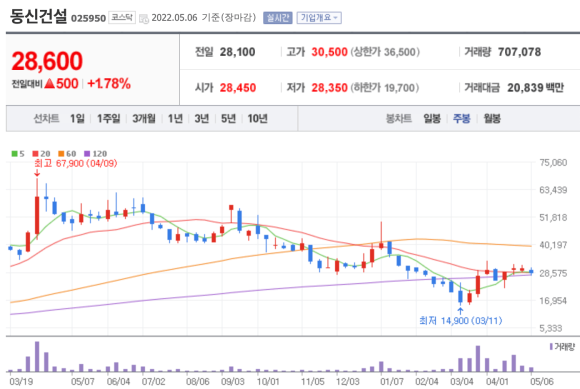Image resolution: width=580 pixels, height=389 pixels.
Task: Click the 05/06 date axis label
Action: 542,382
